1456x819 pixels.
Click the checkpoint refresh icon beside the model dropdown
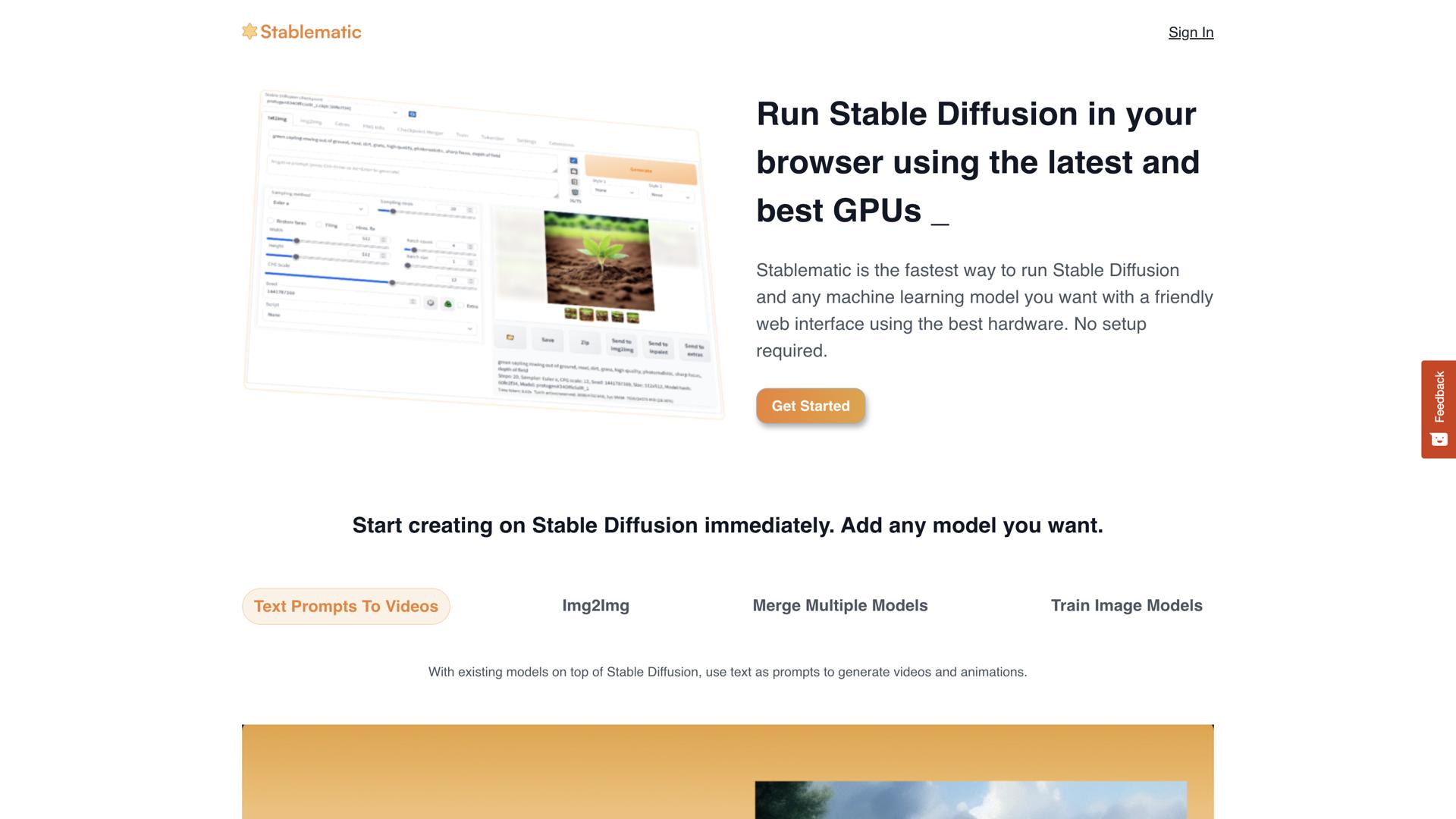(413, 115)
